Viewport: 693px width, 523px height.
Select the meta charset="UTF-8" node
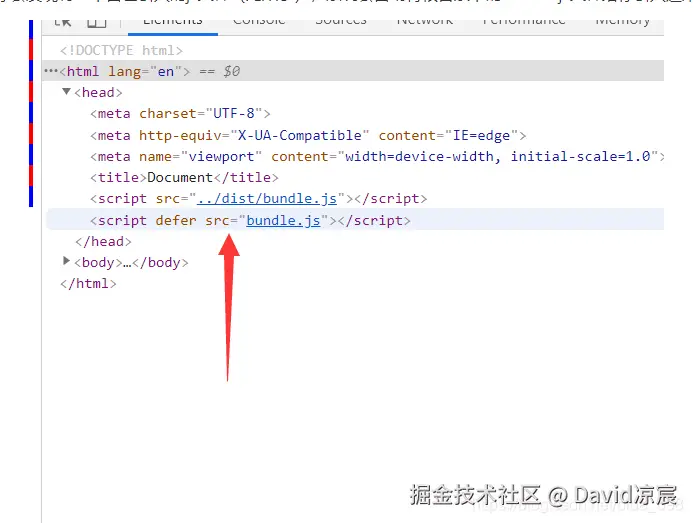(180, 114)
